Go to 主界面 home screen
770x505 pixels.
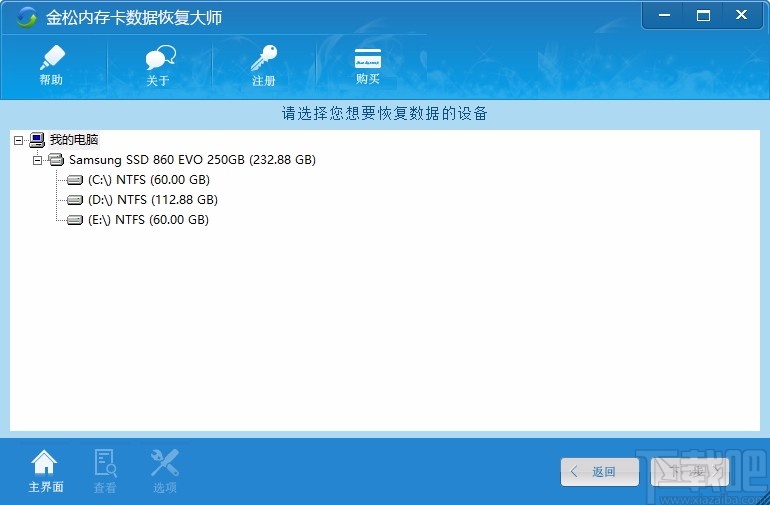click(45, 472)
